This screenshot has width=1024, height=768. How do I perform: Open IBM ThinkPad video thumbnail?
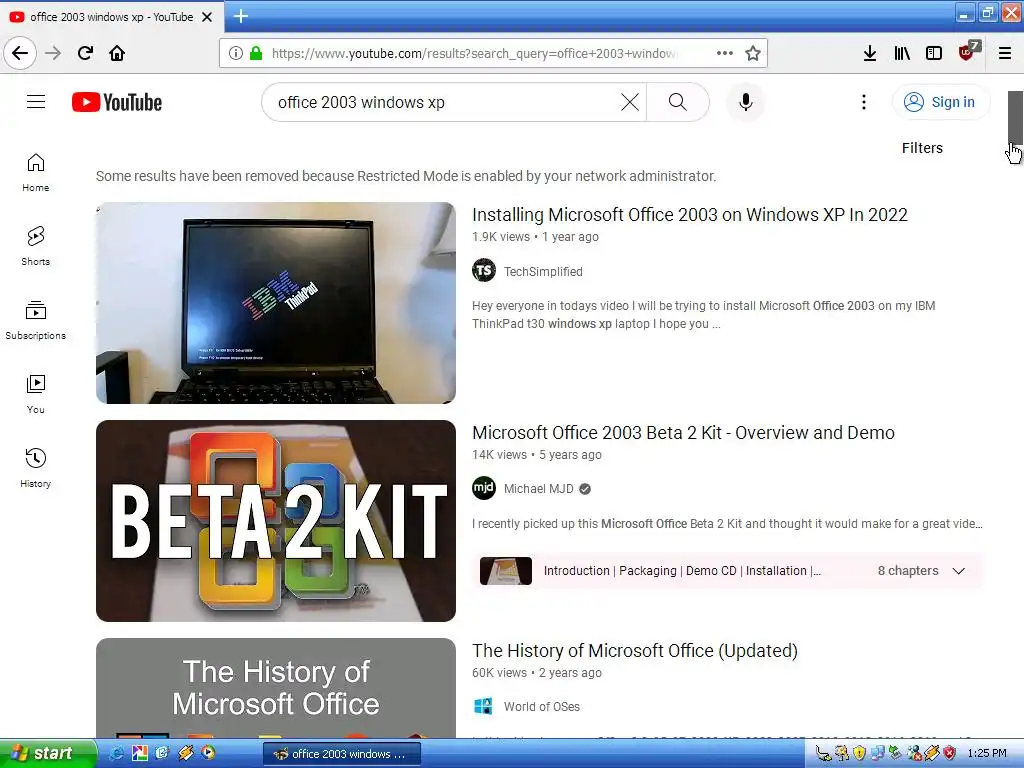tap(276, 302)
